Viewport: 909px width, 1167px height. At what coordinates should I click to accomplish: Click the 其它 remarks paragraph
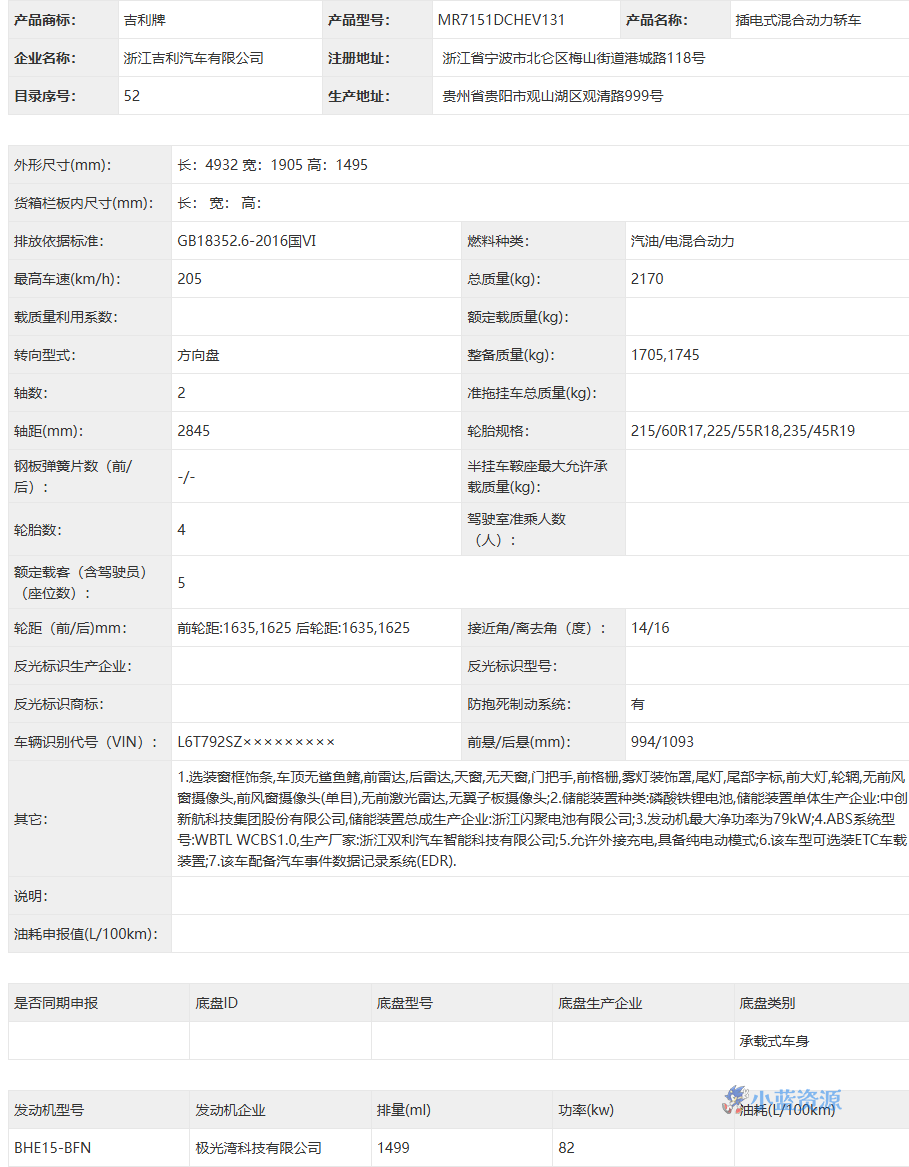pos(542,819)
